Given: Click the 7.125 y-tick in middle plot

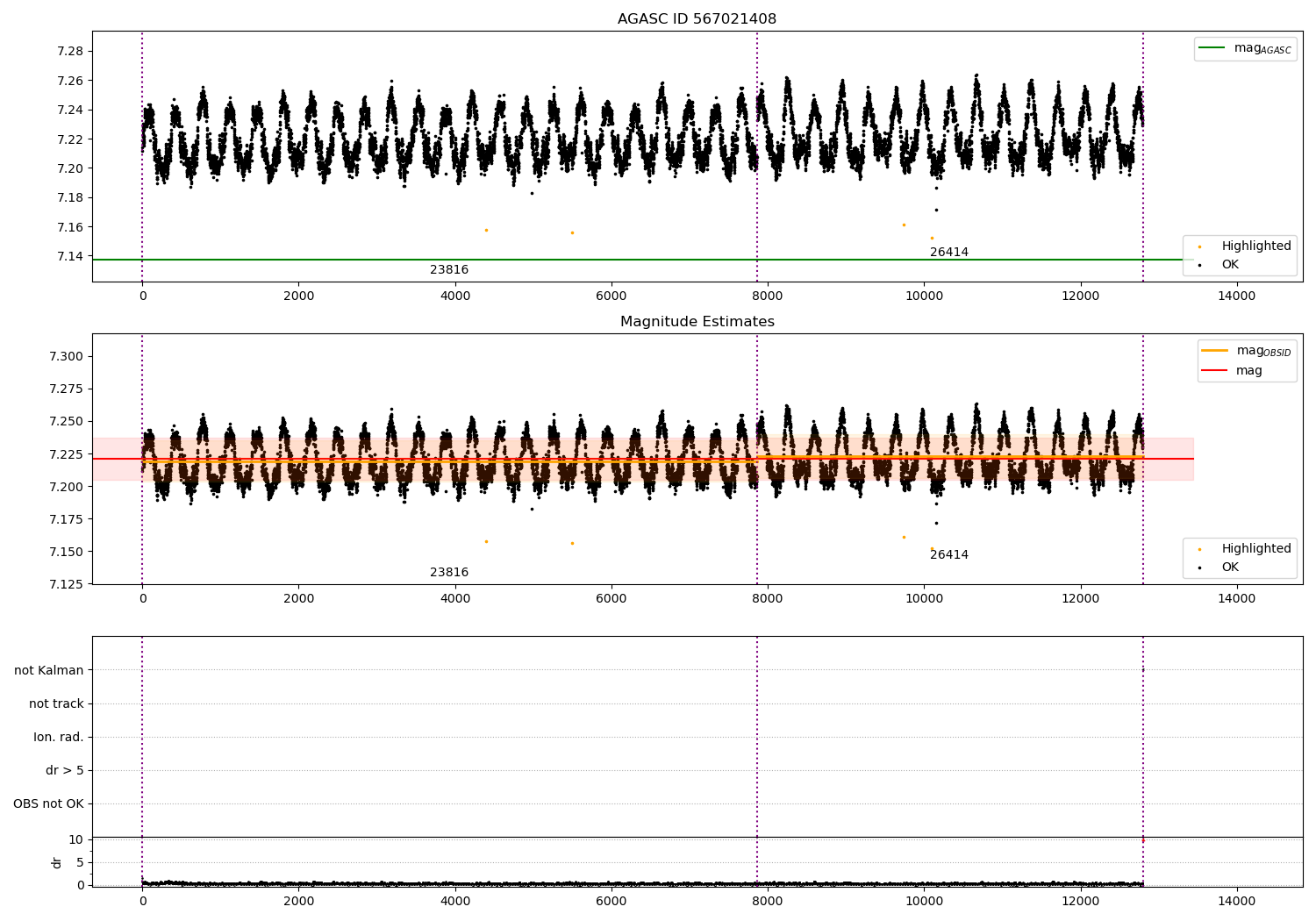Looking at the screenshot, I should pyautogui.click(x=67, y=584).
